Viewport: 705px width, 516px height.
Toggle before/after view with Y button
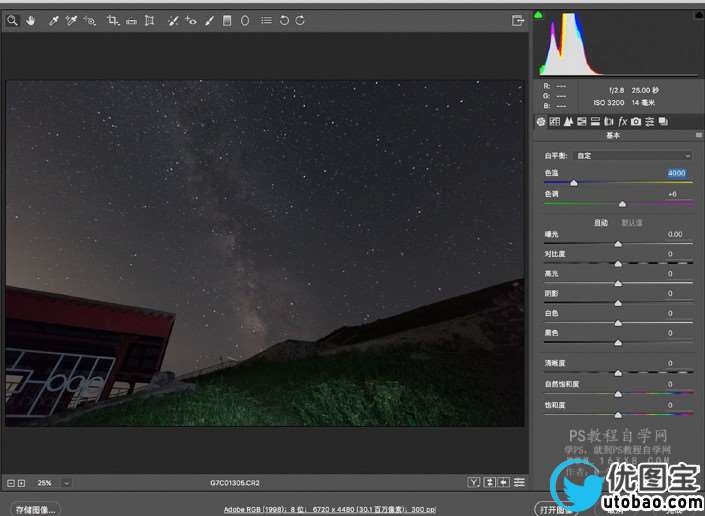coord(472,482)
